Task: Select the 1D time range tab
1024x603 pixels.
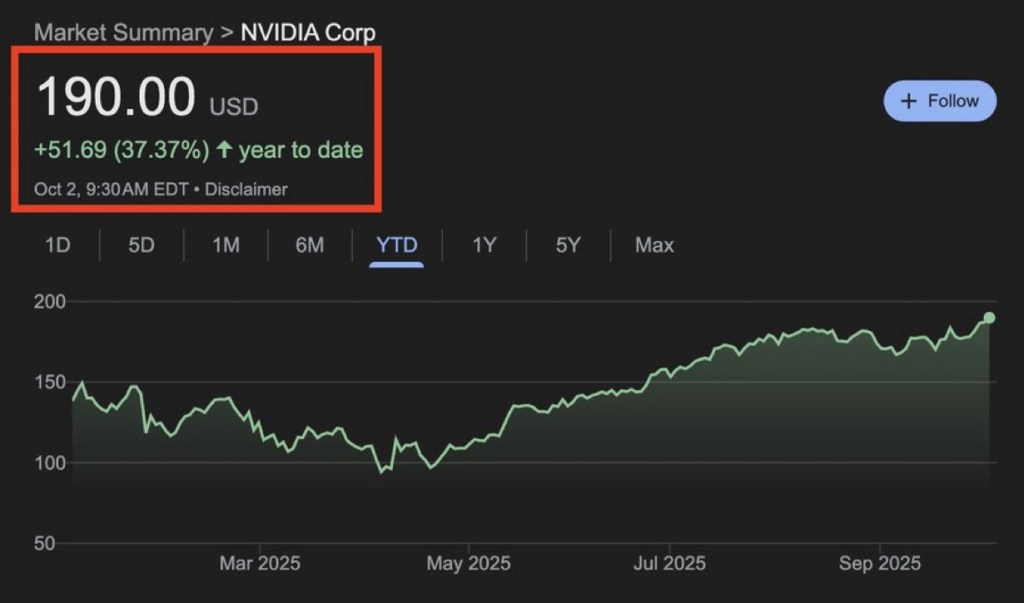Action: click(x=57, y=245)
